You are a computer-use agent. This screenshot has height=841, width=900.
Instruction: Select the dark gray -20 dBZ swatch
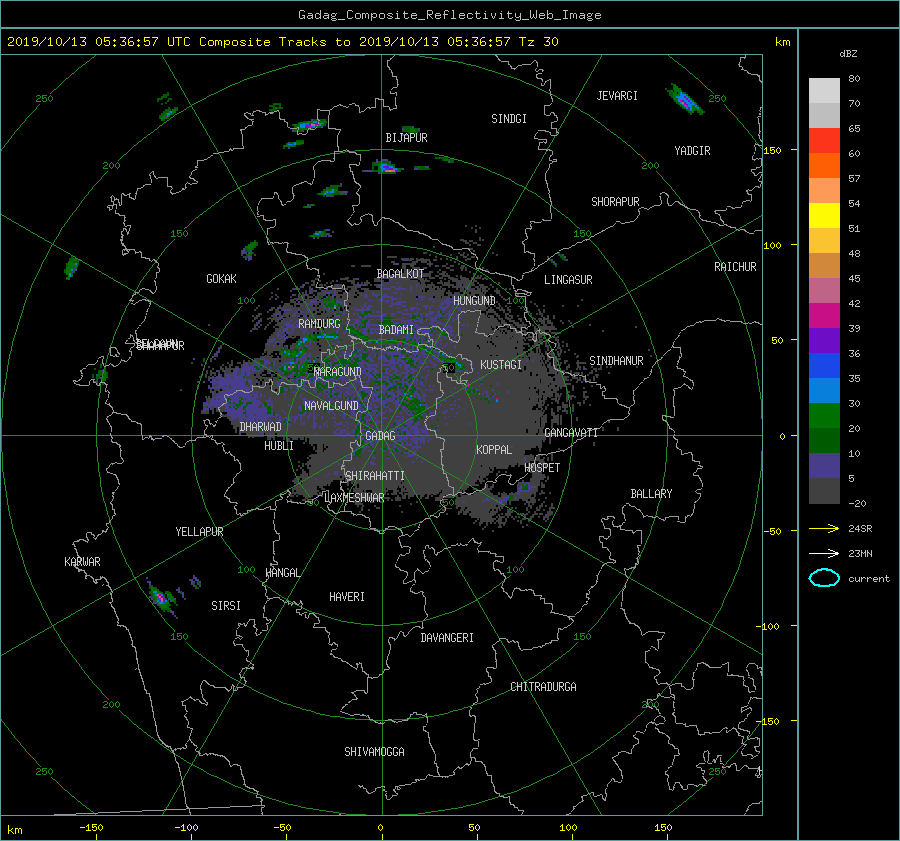[824, 491]
